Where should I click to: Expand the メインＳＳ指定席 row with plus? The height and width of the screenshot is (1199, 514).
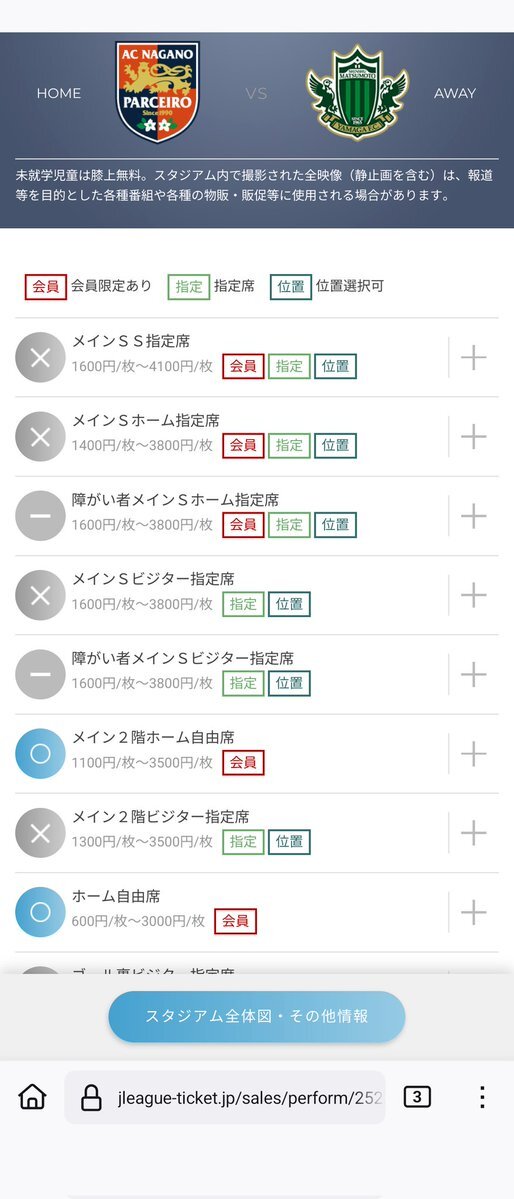tap(473, 357)
